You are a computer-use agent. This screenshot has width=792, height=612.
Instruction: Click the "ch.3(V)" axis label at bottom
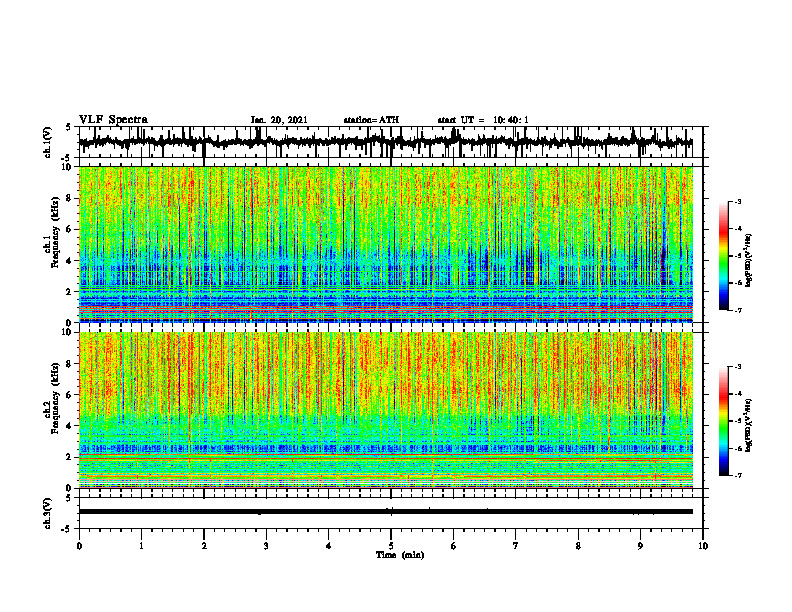[x=48, y=513]
